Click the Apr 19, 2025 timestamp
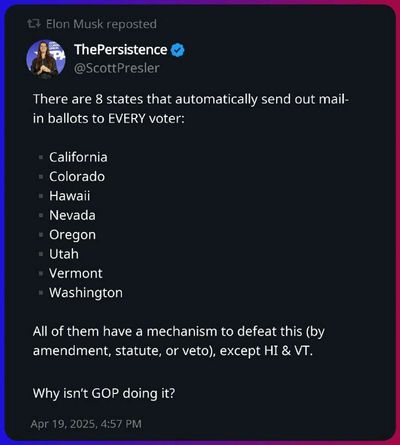400x445 pixels. coord(86,424)
